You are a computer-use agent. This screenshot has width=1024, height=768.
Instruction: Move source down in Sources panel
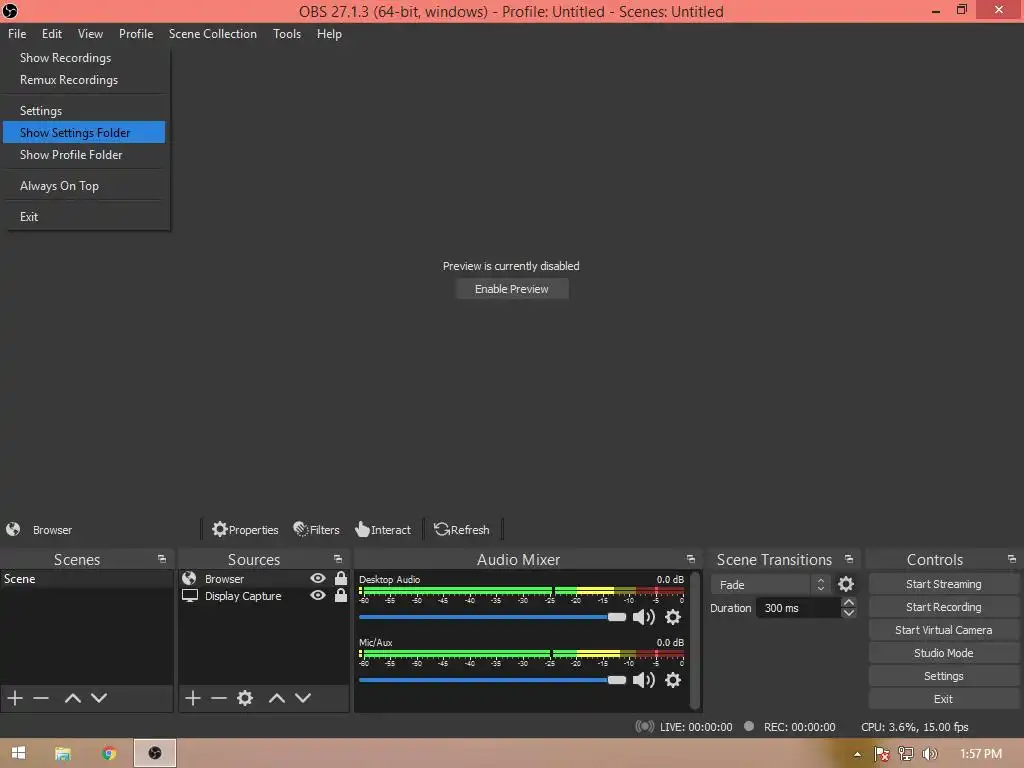303,697
